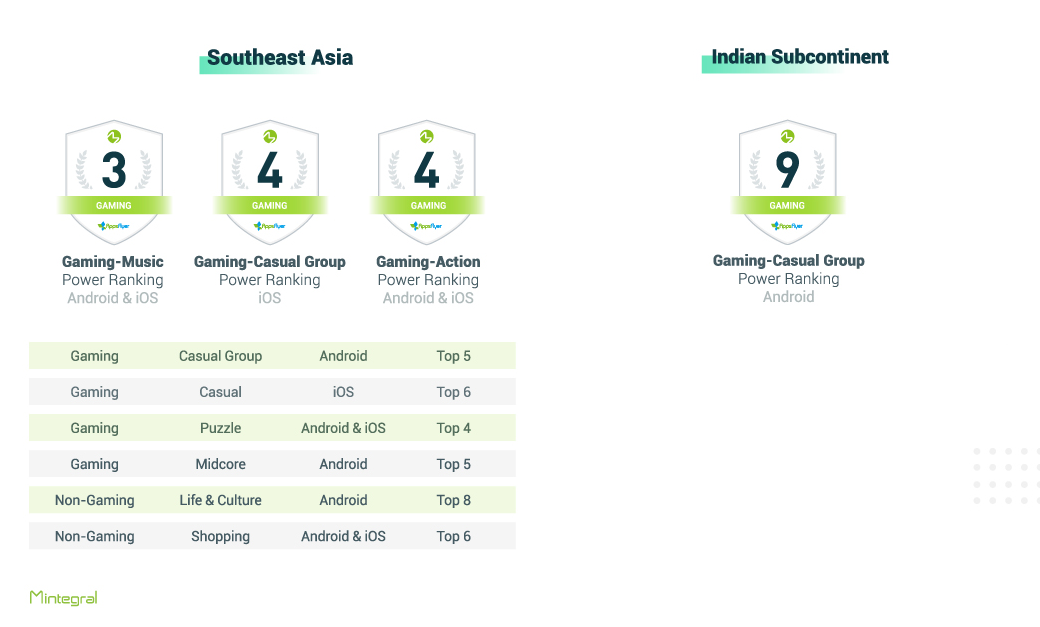Click AppsFlyer logo on rank 9 badge
The image size is (1040, 627).
[787, 226]
